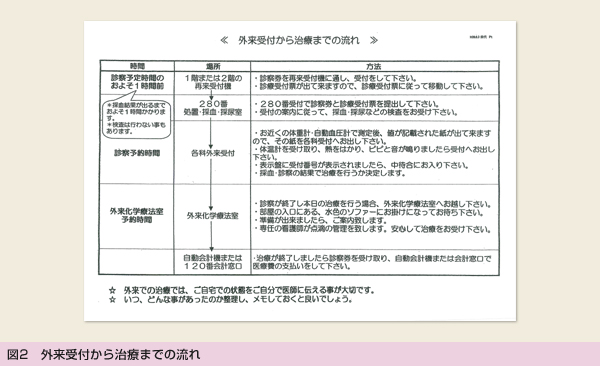Click the bubble note 検査は行わない事もあります

click(x=136, y=128)
